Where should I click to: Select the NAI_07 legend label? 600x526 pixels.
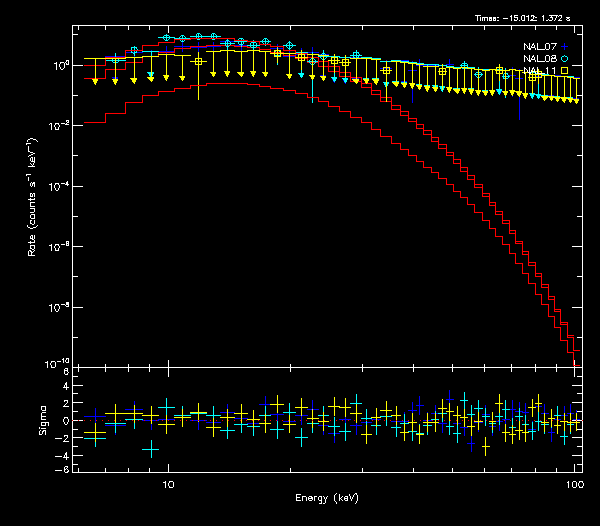point(540,46)
